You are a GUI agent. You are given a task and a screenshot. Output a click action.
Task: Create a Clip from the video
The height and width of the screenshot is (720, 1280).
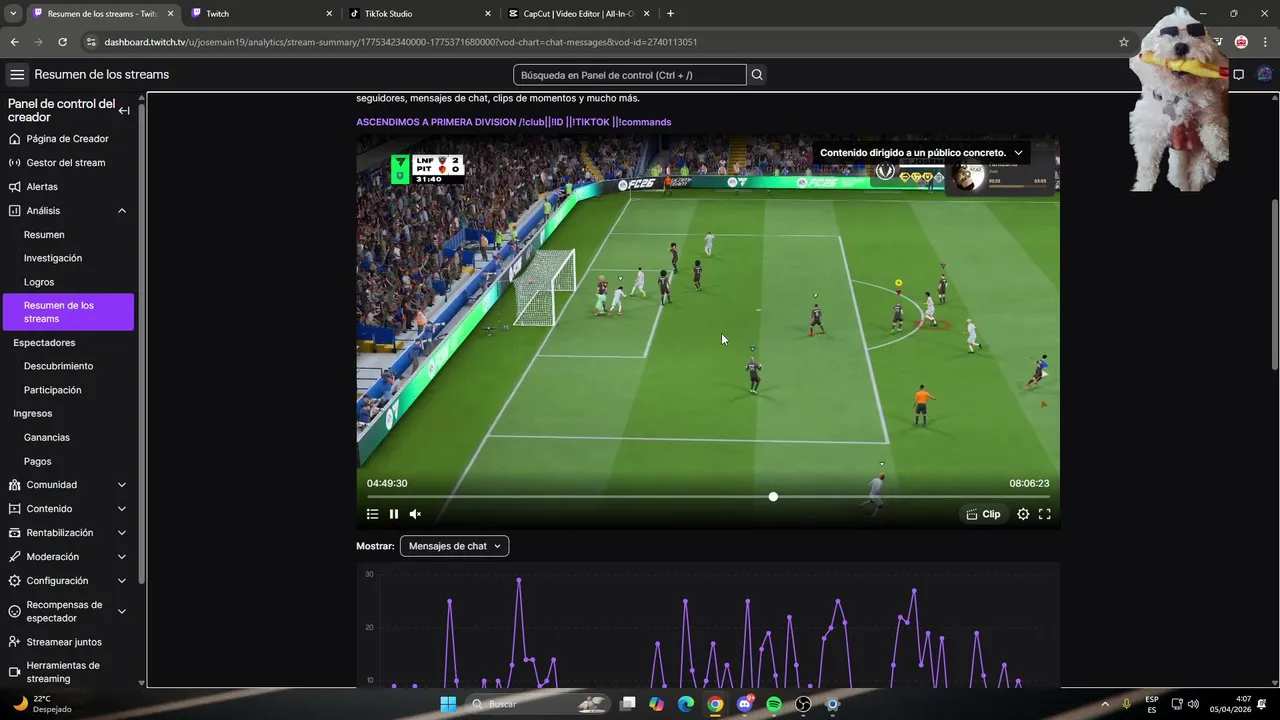983,514
